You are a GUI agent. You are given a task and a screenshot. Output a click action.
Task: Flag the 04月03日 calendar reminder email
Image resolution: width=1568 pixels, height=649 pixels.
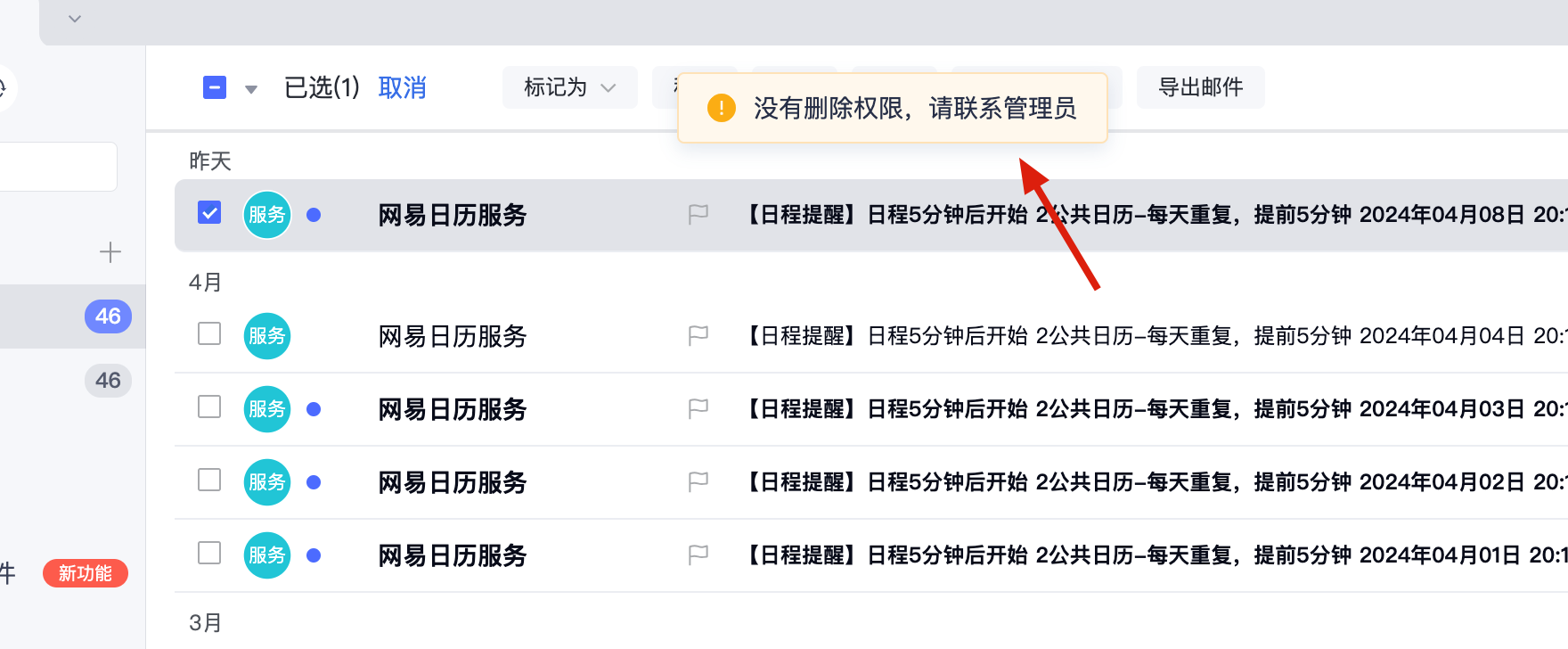point(698,408)
